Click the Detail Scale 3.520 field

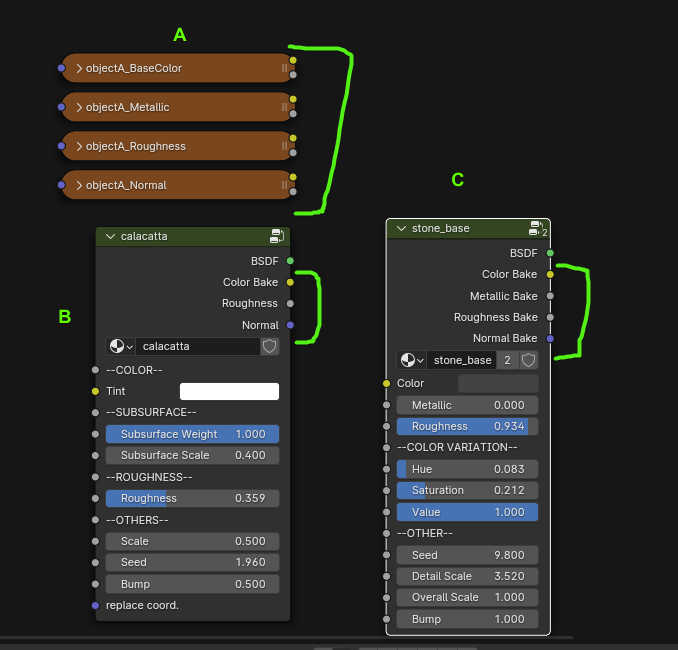click(467, 576)
